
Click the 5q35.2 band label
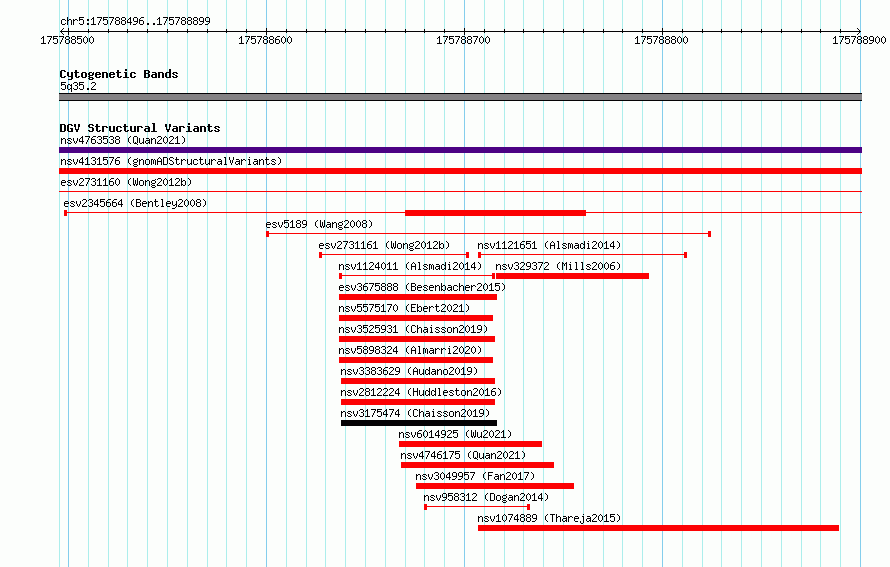pyautogui.click(x=78, y=86)
